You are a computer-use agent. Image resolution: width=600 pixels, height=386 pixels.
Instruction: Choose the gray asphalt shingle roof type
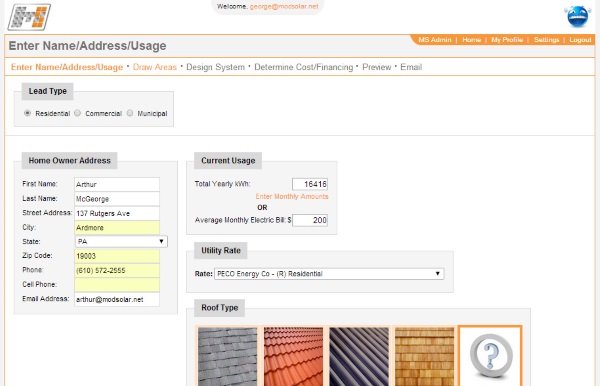[x=228, y=357]
